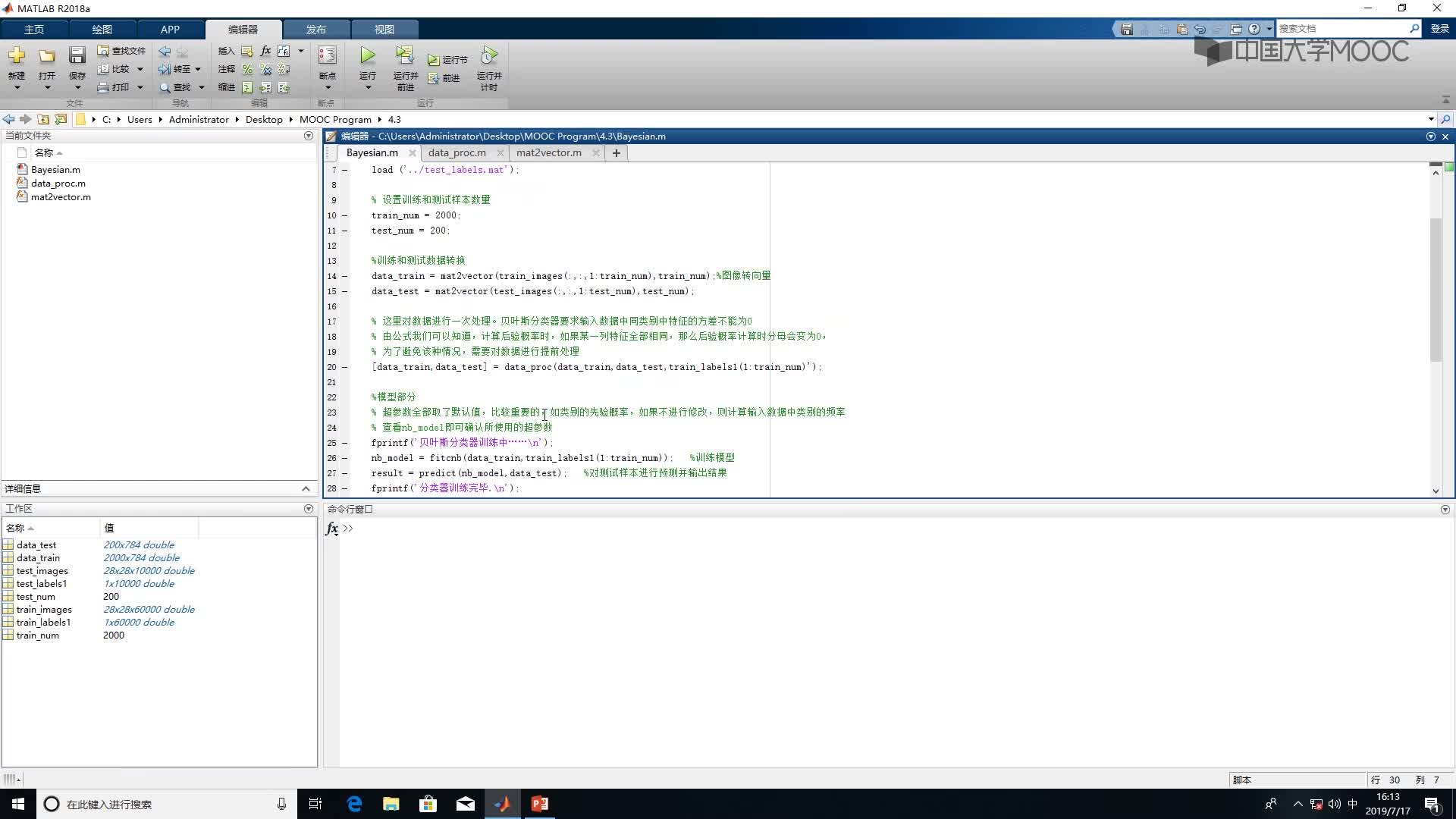The image size is (1456, 819).
Task: Select the train_images workspace variable
Action: coord(44,610)
